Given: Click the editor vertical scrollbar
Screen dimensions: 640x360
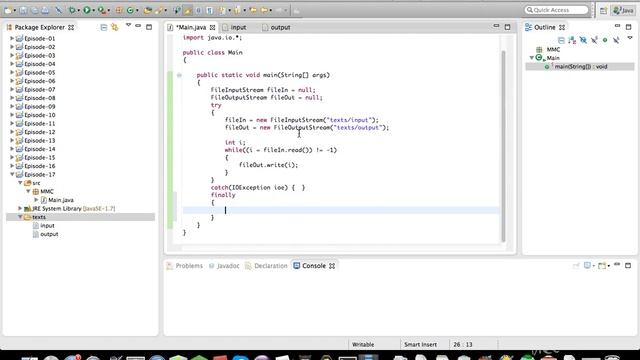Looking at the screenshot, I should point(503,146).
